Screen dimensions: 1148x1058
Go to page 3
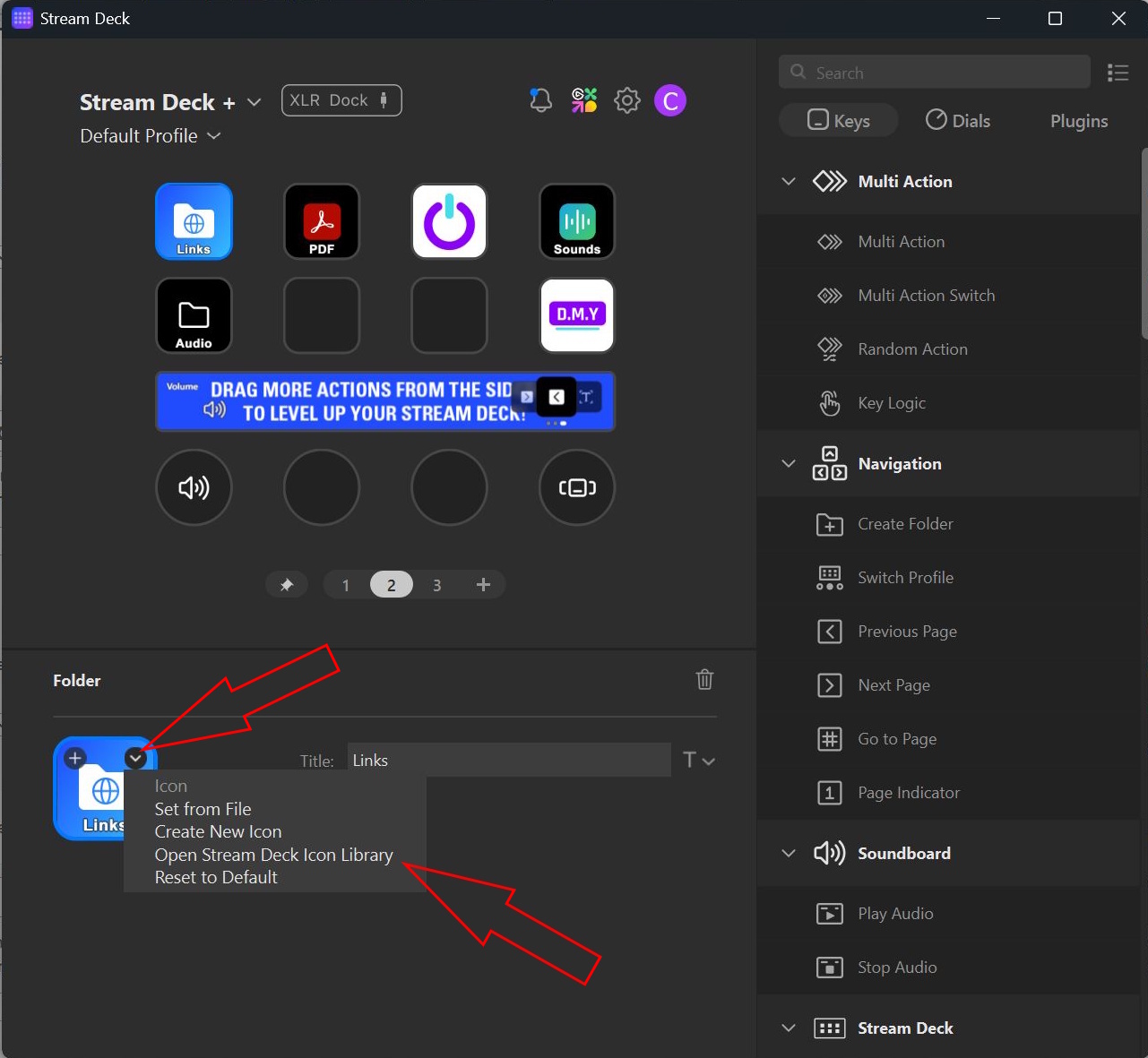[437, 585]
